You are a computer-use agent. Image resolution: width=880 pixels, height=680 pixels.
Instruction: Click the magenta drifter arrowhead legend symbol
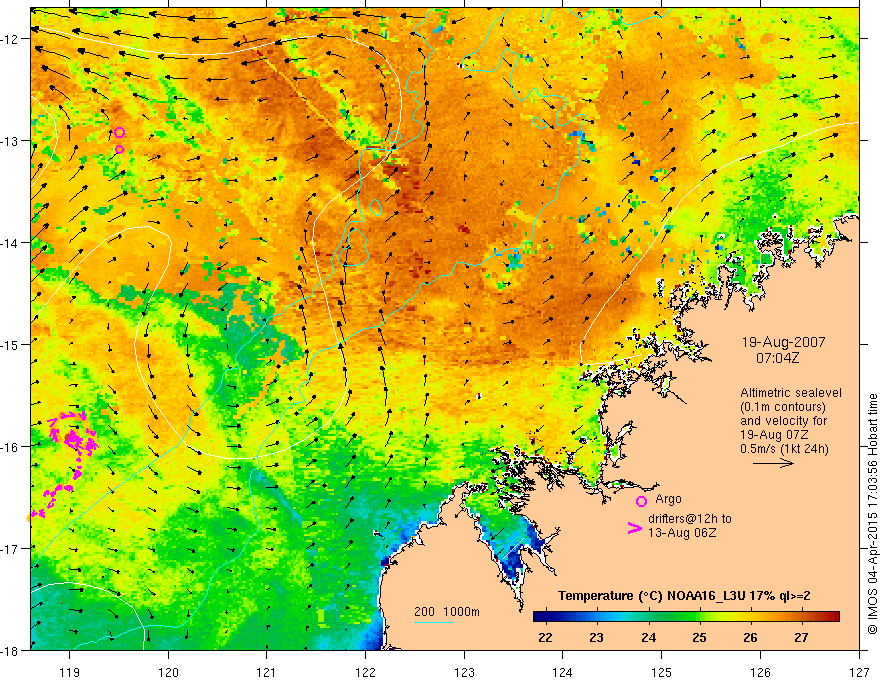[634, 528]
